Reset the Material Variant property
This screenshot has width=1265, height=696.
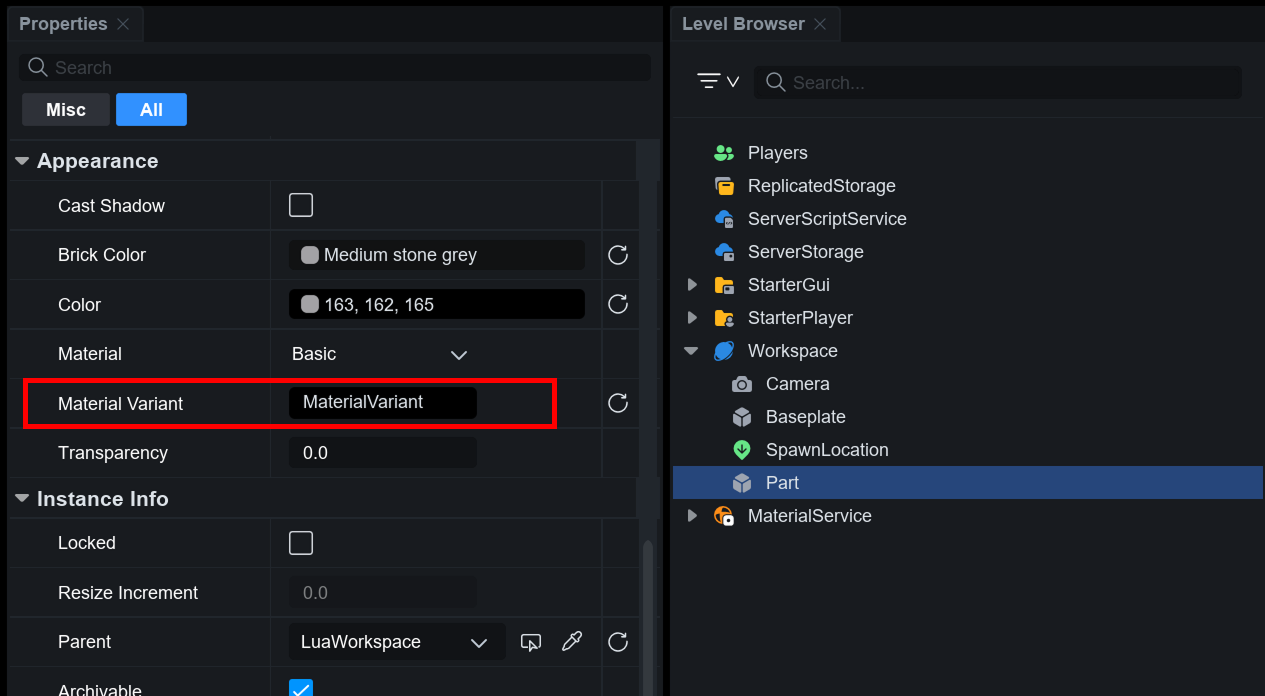tap(618, 403)
